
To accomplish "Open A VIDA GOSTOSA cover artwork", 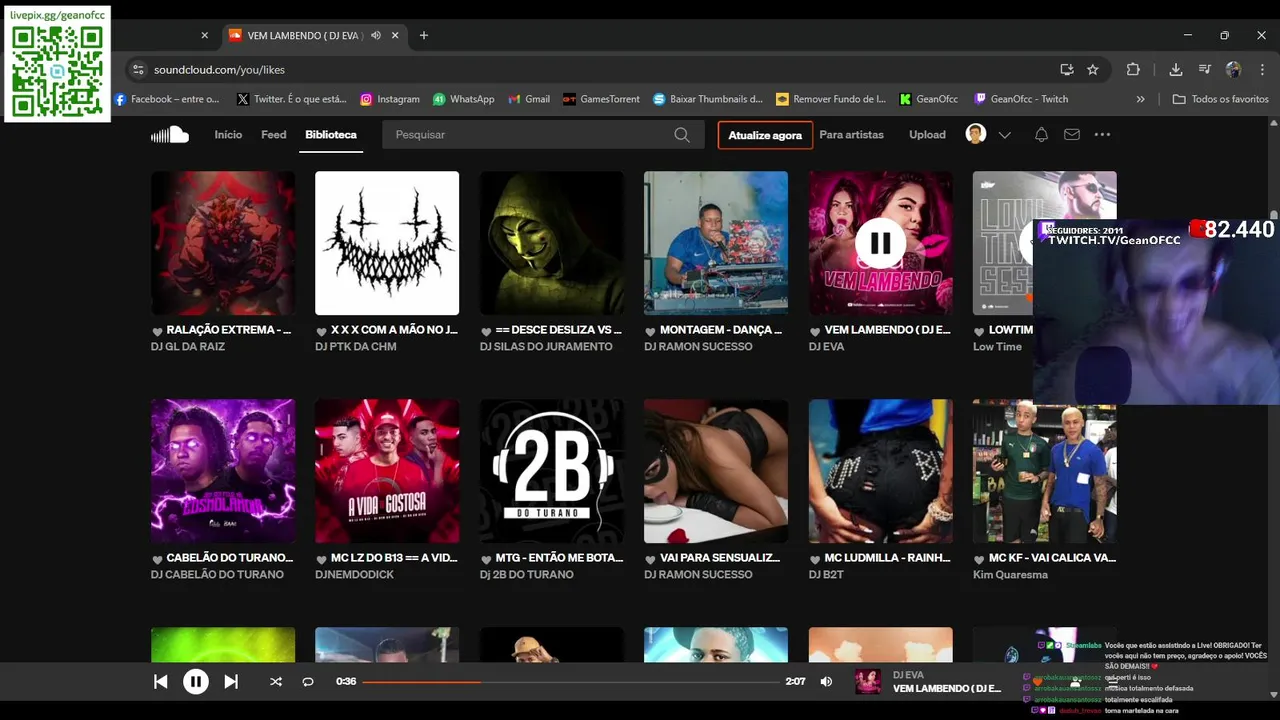I will click(x=387, y=471).
